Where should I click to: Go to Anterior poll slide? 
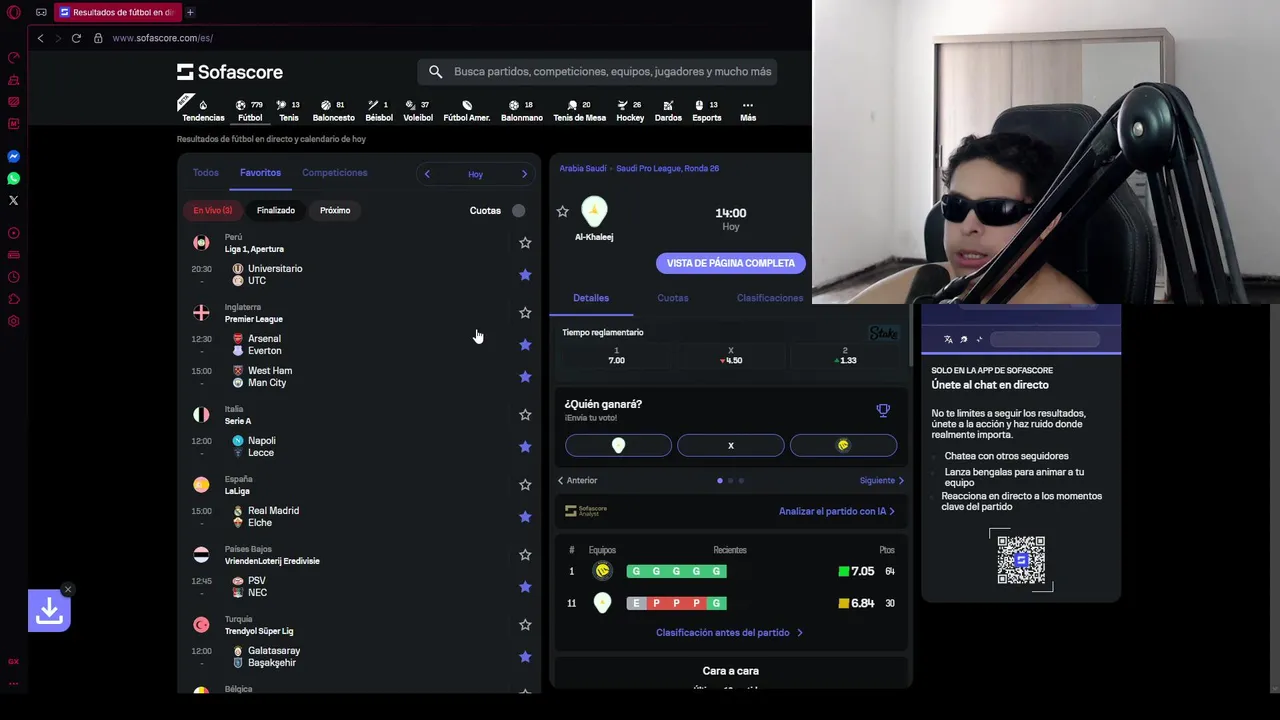coord(577,481)
